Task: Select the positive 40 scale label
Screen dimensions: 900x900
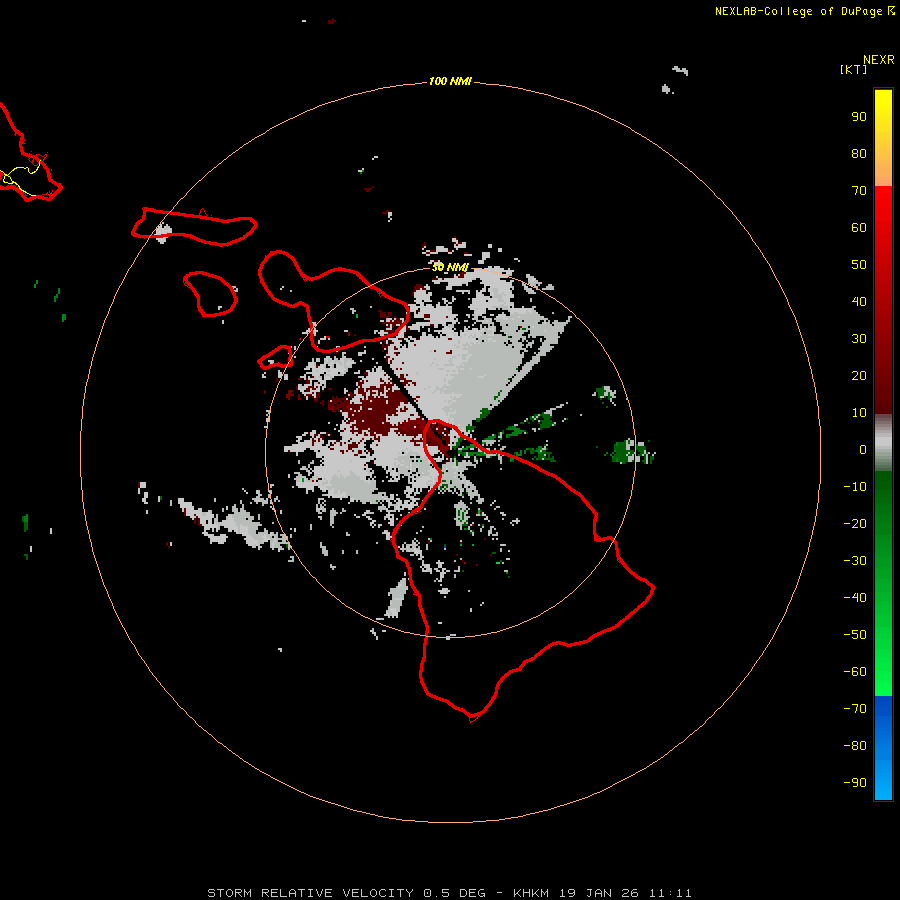Action: point(859,301)
